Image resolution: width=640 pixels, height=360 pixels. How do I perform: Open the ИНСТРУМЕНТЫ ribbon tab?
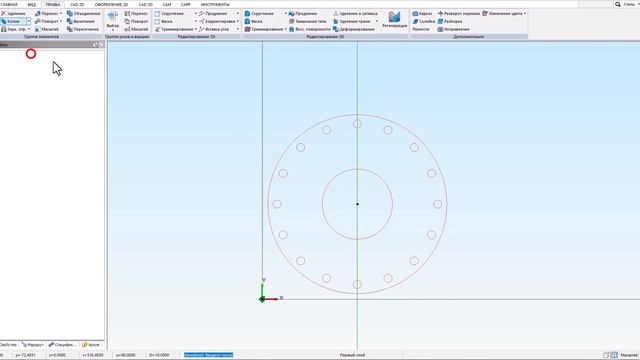pyautogui.click(x=215, y=4)
